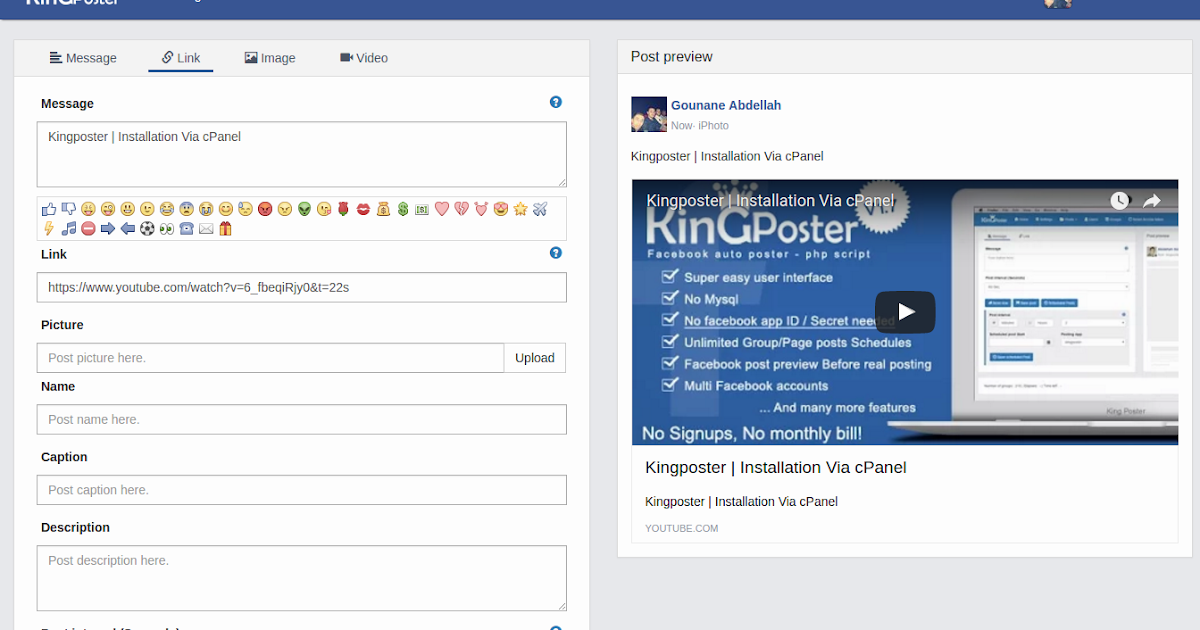Screen dimensions: 1200x630
Task: Click the video Share arrow icon
Action: click(x=1152, y=200)
